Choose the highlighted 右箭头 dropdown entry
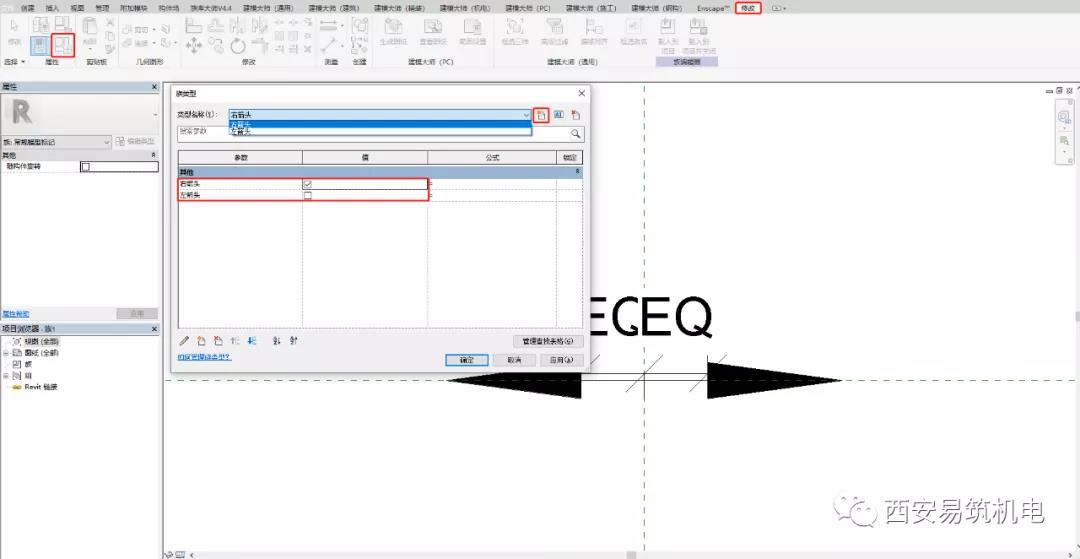The width and height of the screenshot is (1080, 559). point(380,124)
